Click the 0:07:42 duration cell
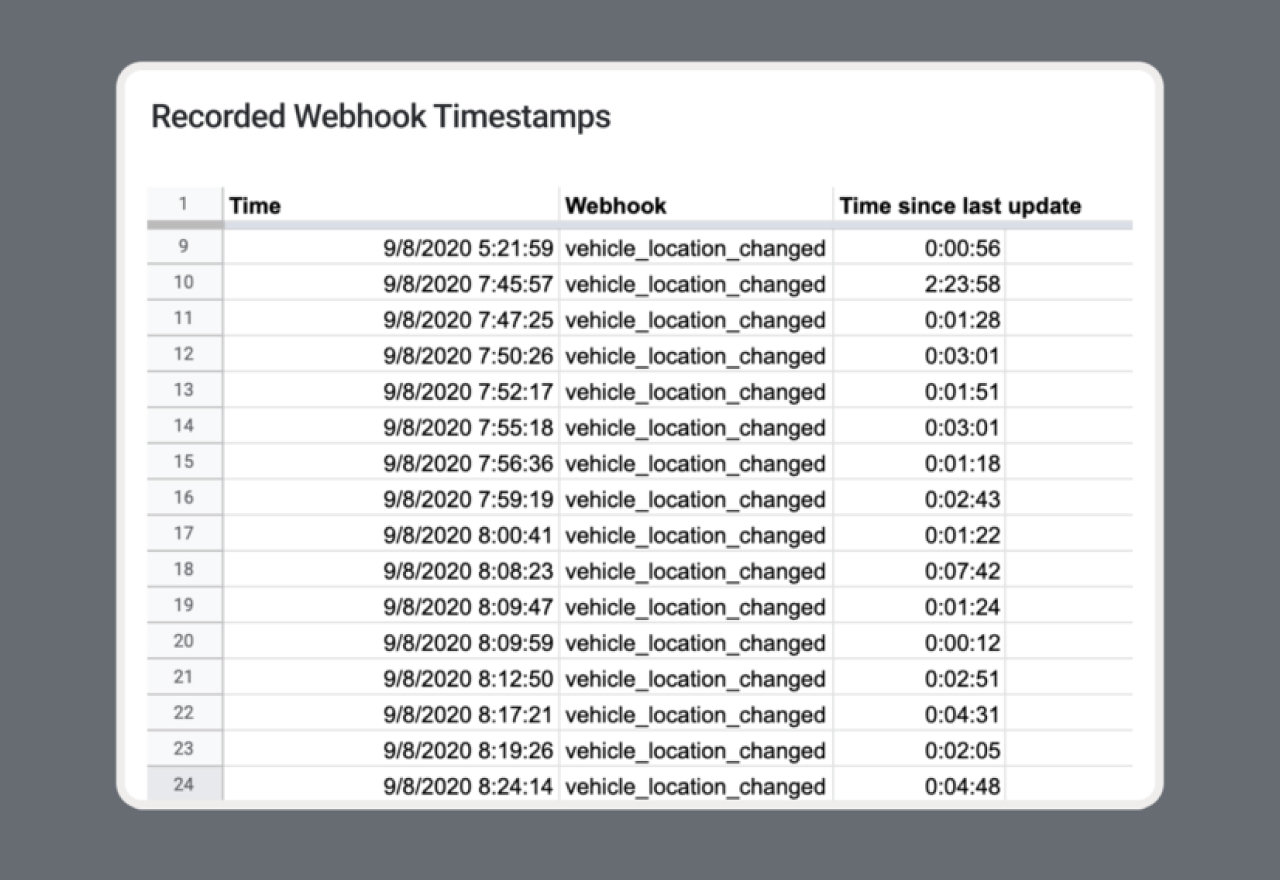 (x=962, y=571)
